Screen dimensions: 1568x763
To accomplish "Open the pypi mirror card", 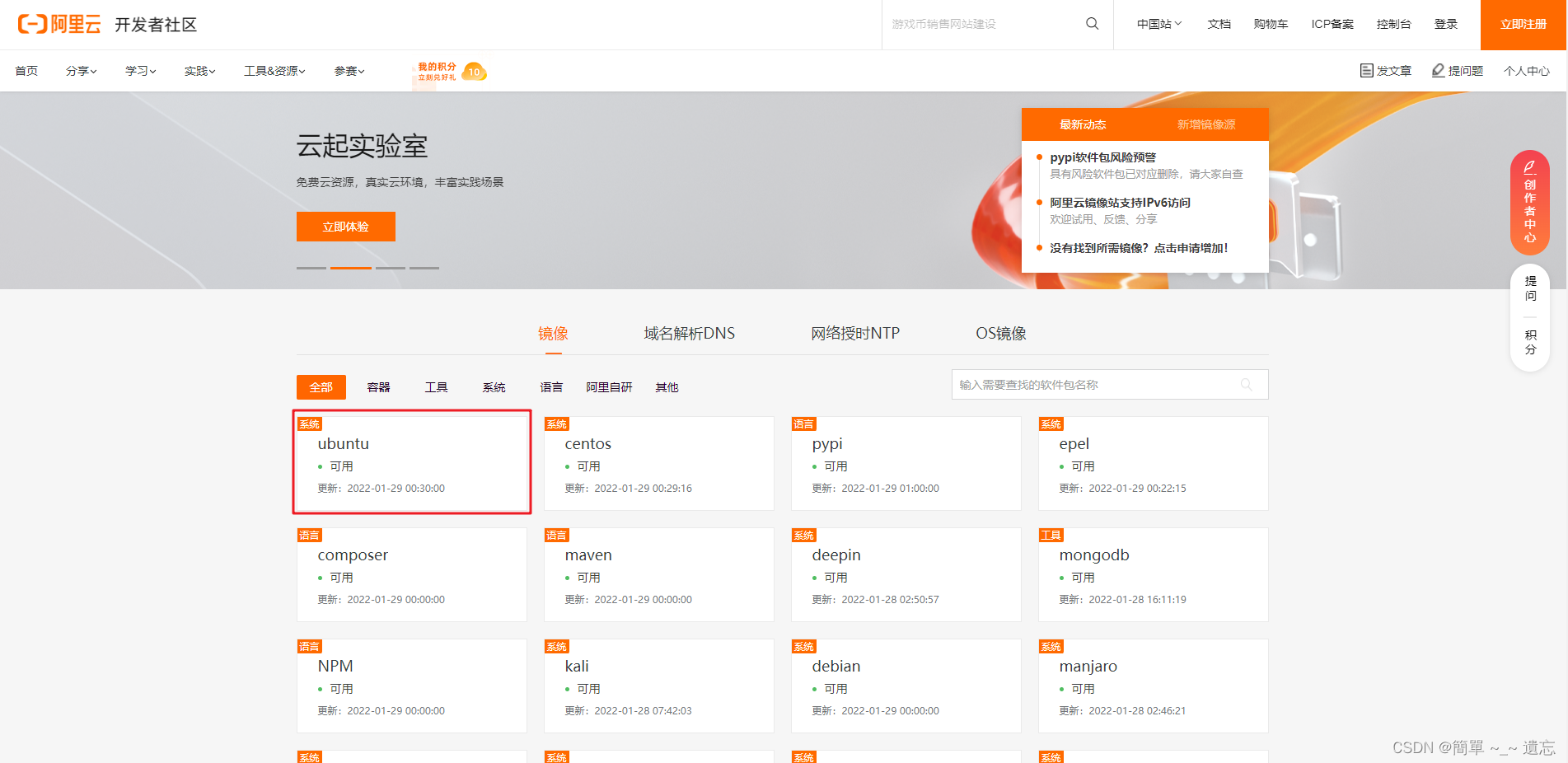I will [906, 463].
